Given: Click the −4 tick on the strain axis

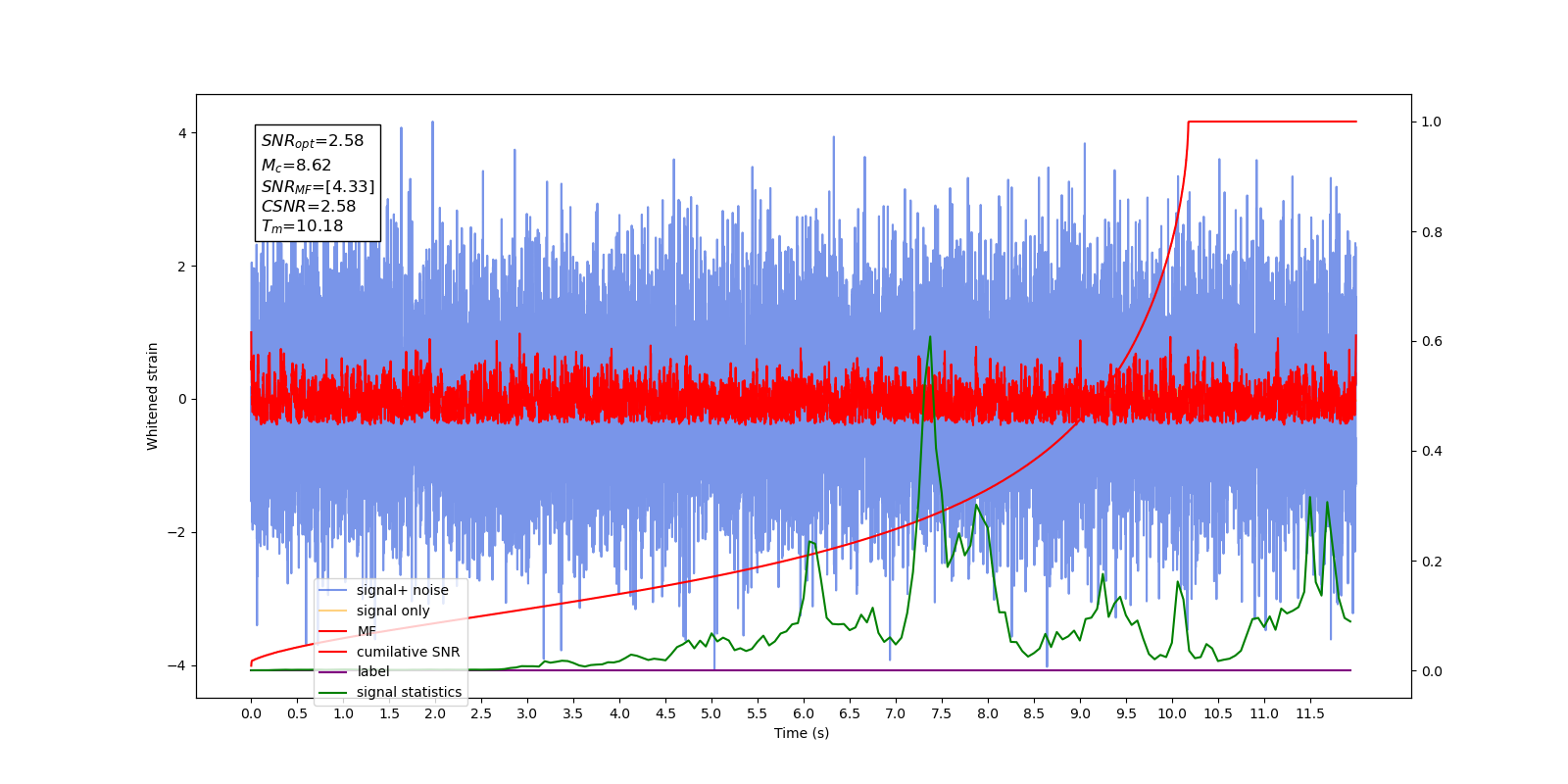Looking at the screenshot, I should coord(177,665).
